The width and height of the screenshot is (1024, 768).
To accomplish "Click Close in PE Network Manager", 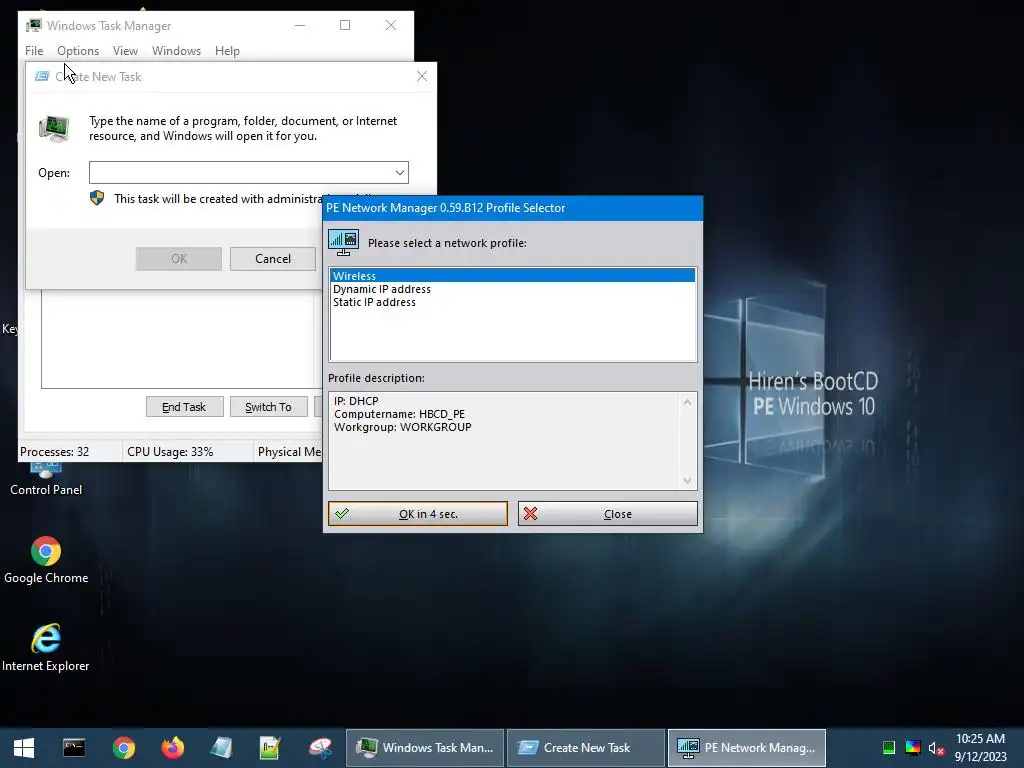I will point(608,514).
